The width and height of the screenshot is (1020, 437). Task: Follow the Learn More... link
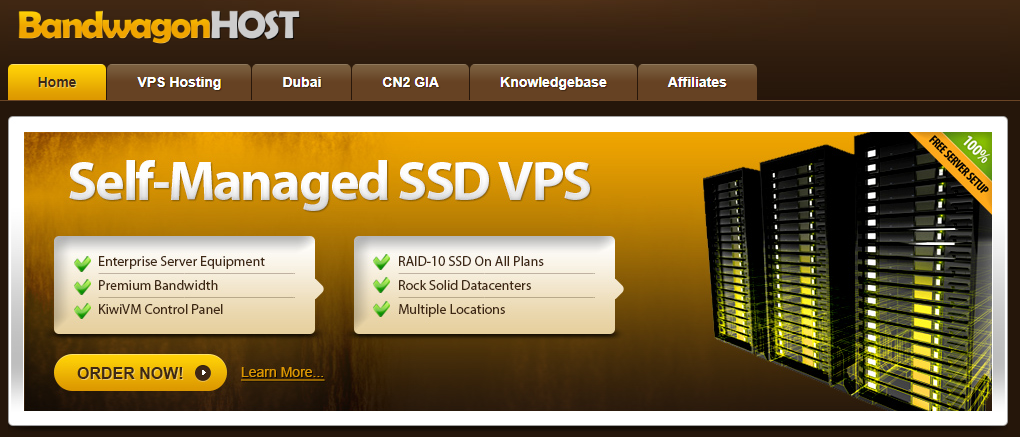[x=282, y=373]
